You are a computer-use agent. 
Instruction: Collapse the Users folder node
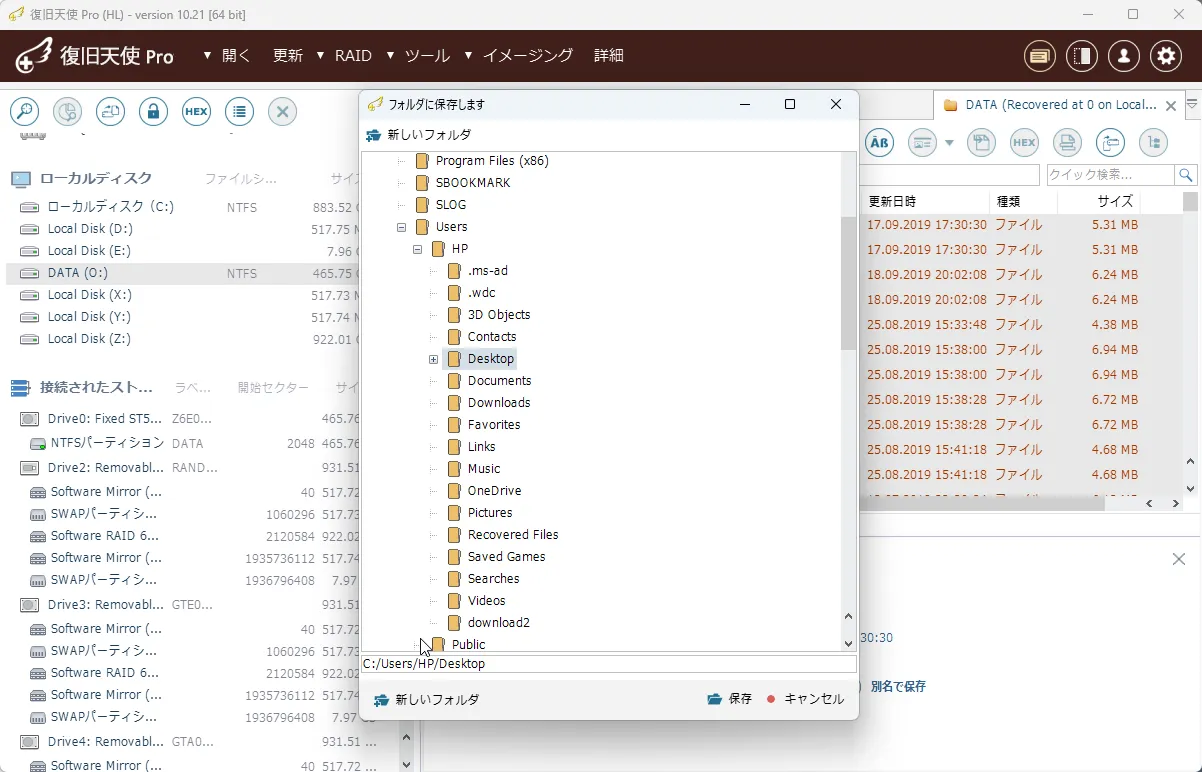click(401, 227)
